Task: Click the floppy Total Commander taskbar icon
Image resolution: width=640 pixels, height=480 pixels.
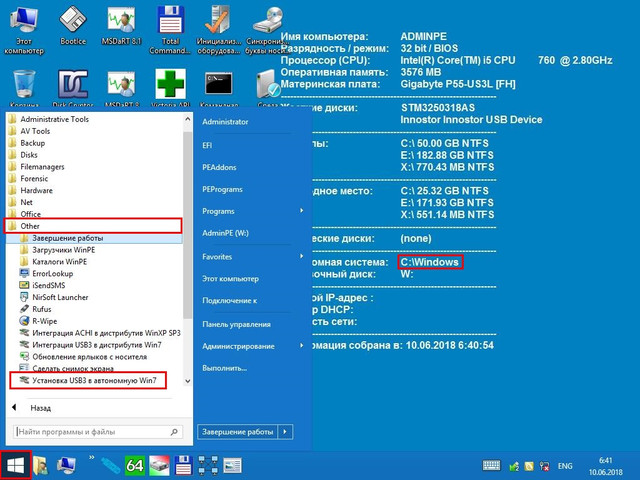Action: tap(183, 465)
